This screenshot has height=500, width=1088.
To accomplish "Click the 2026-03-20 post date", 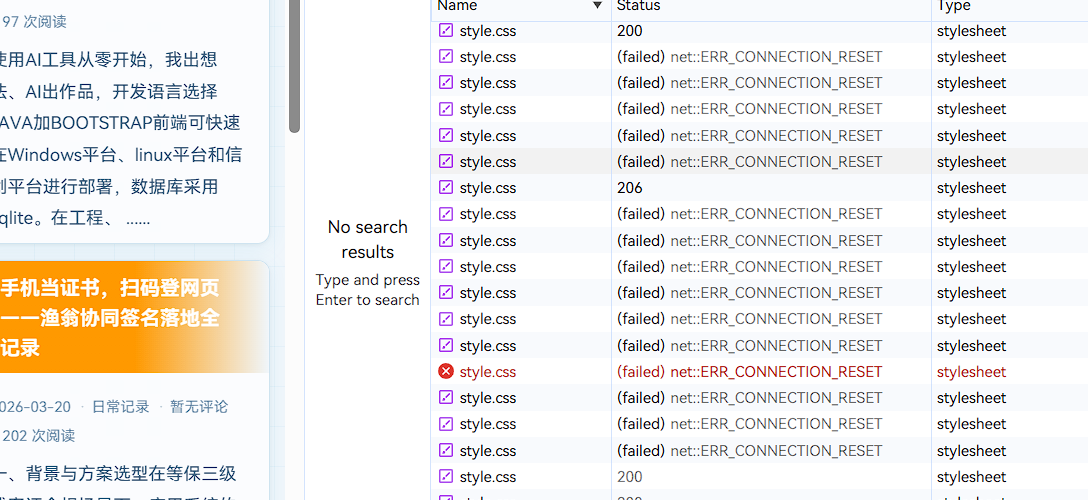I will pos(35,406).
